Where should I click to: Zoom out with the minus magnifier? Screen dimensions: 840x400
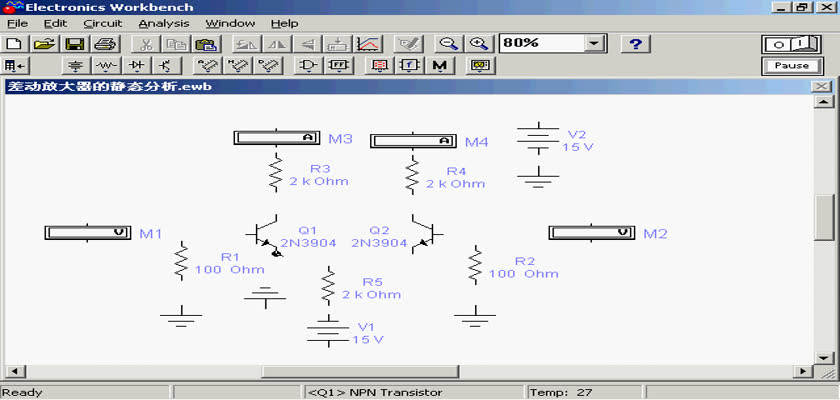click(x=448, y=44)
